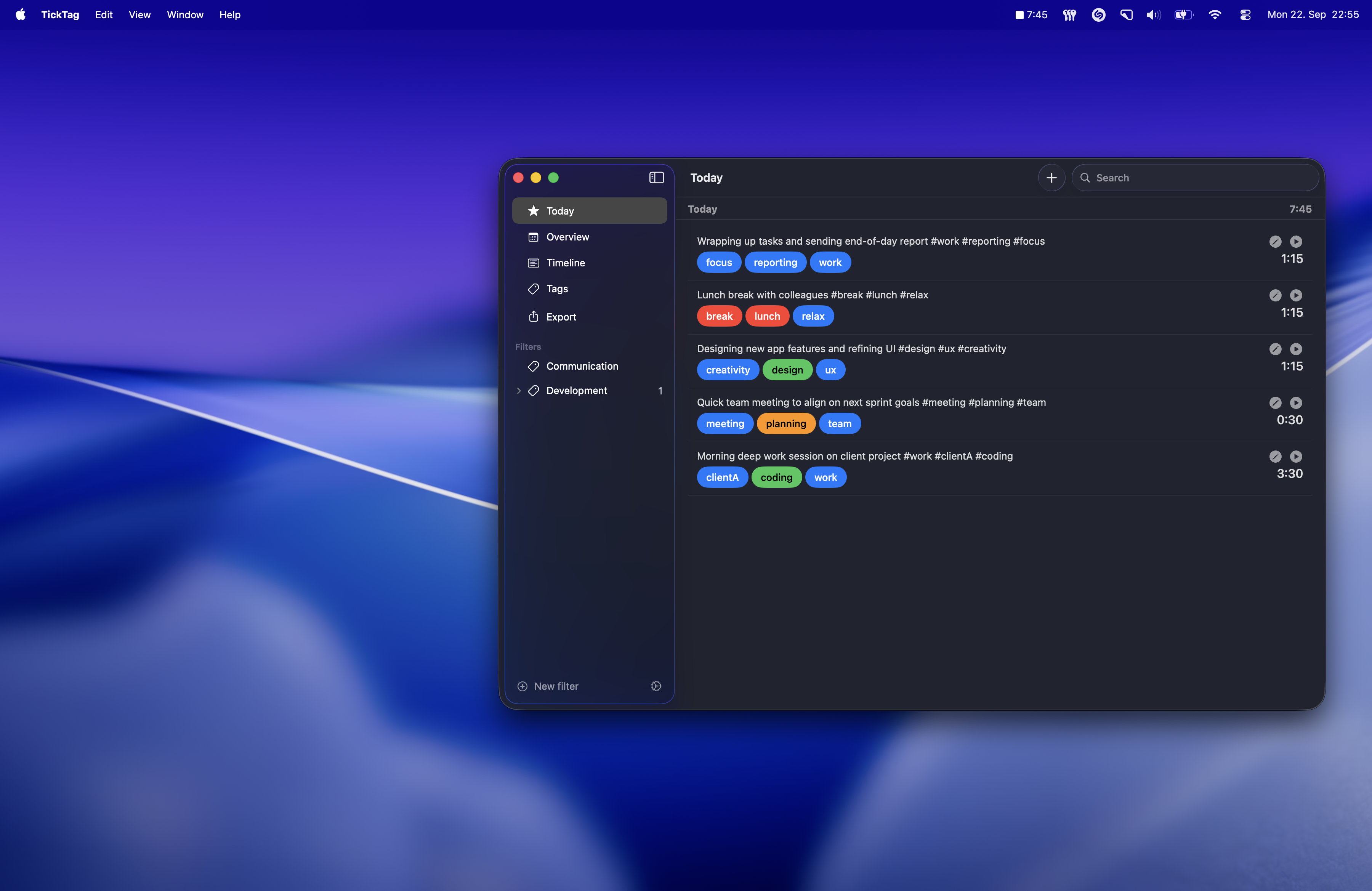This screenshot has width=1372, height=891.
Task: Open the Timeline view
Action: tap(565, 263)
